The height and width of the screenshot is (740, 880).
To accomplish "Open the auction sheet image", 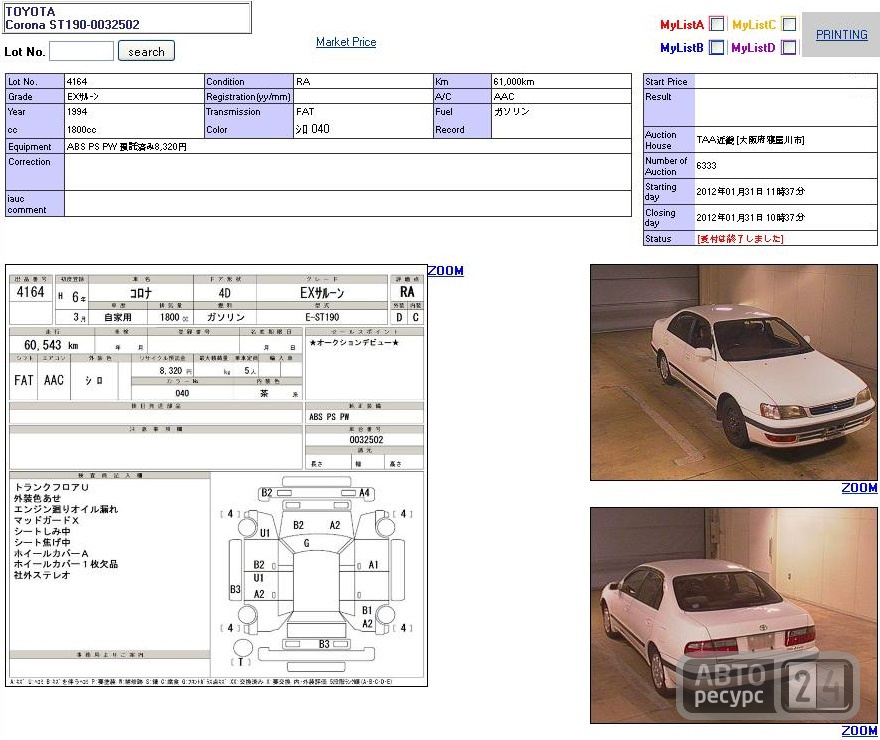I will [x=217, y=476].
